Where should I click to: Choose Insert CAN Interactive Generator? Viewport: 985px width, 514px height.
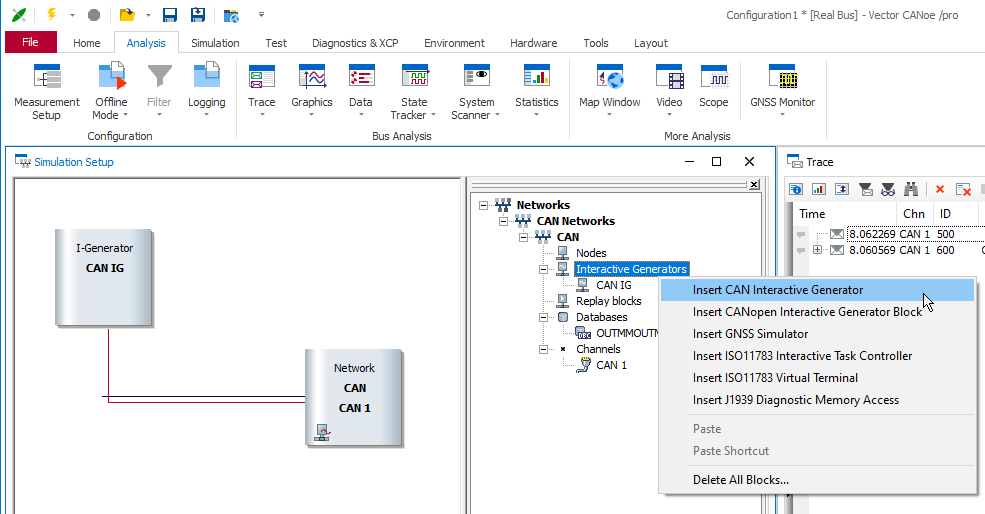(777, 290)
